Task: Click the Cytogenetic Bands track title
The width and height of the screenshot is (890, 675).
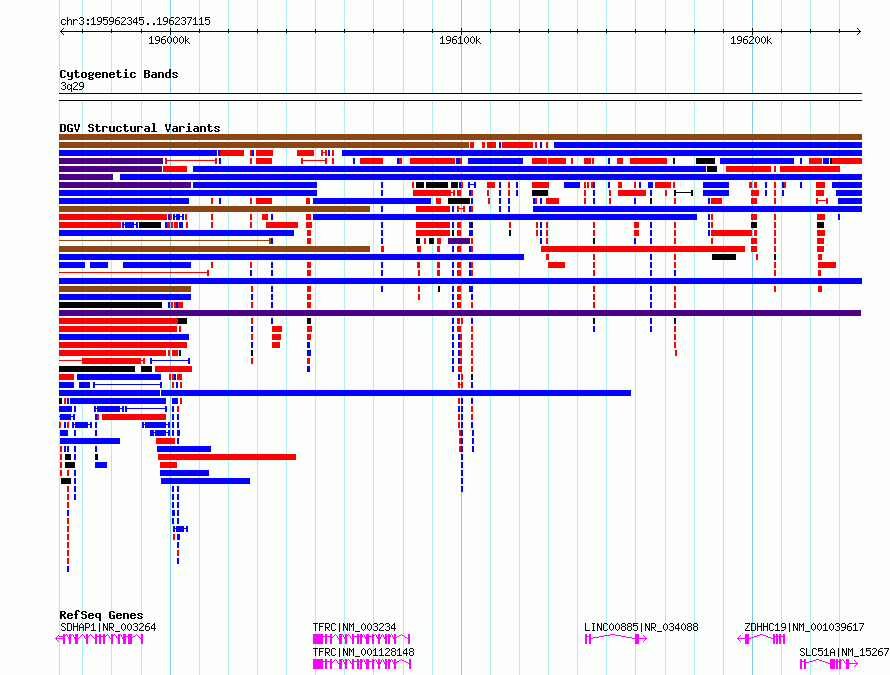Action: point(119,74)
